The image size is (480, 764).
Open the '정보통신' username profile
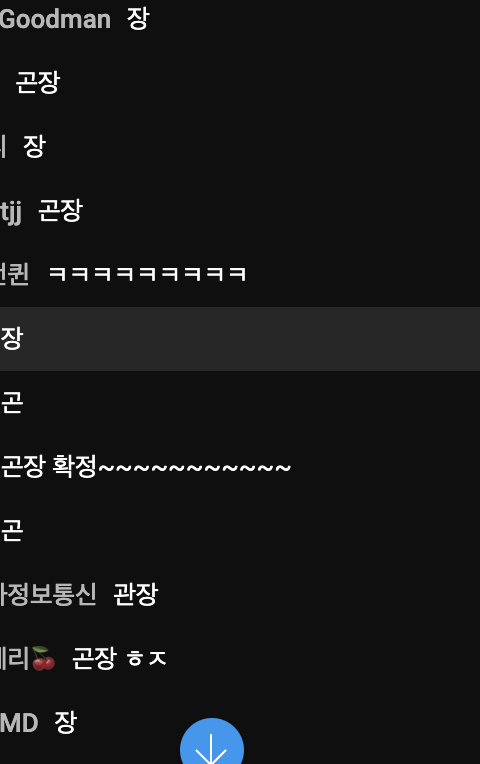pyautogui.click(x=48, y=594)
